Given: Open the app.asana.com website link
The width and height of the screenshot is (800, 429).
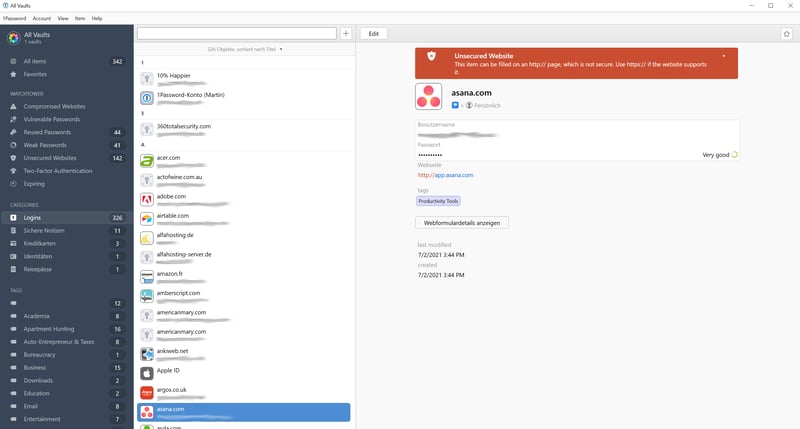Looking at the screenshot, I should [x=445, y=175].
